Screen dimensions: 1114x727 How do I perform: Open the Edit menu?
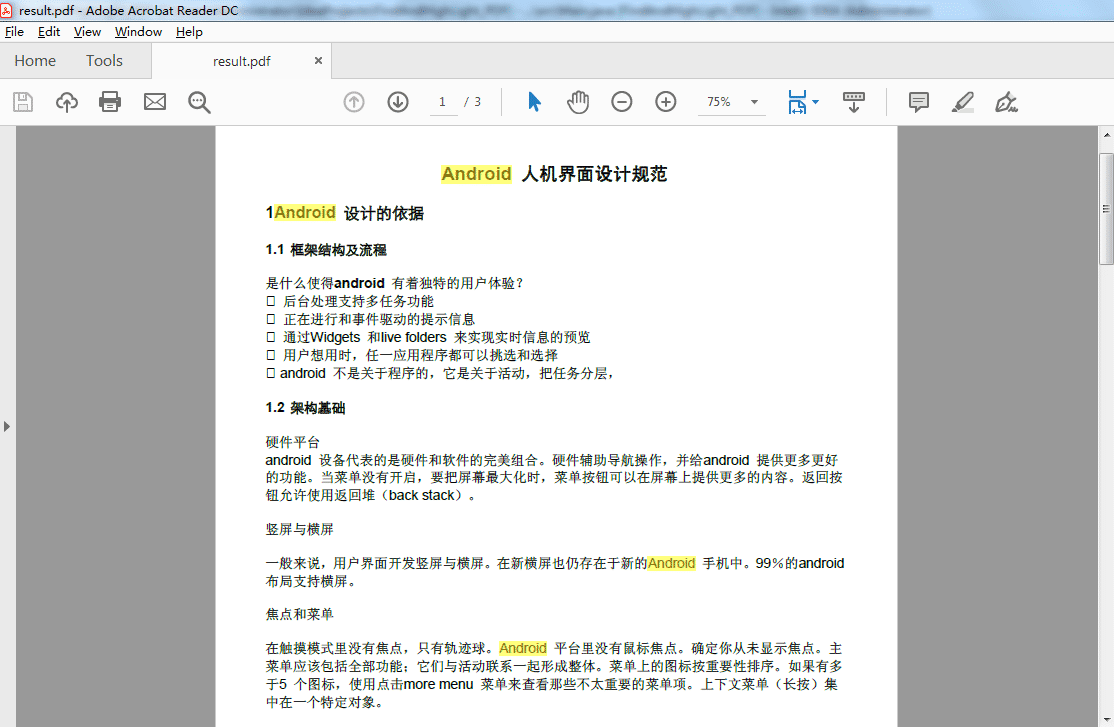(x=49, y=32)
